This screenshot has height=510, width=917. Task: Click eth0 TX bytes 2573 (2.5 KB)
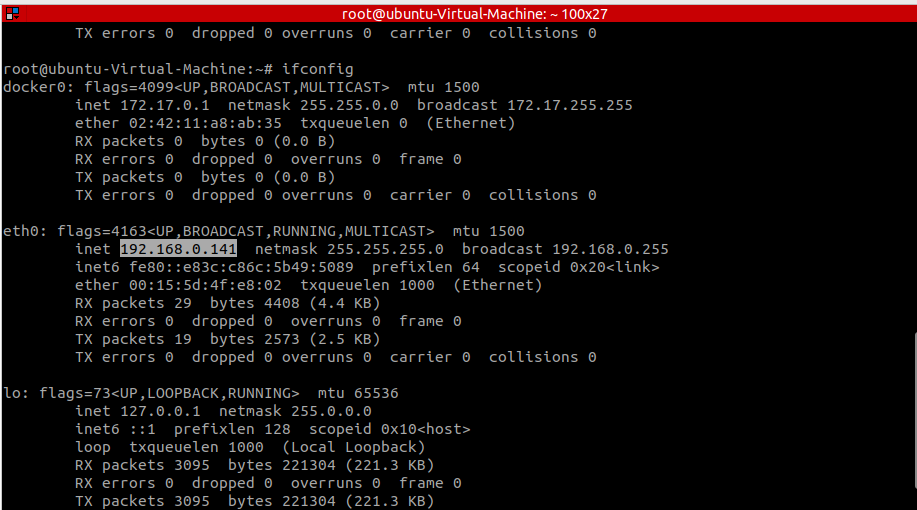[295, 339]
